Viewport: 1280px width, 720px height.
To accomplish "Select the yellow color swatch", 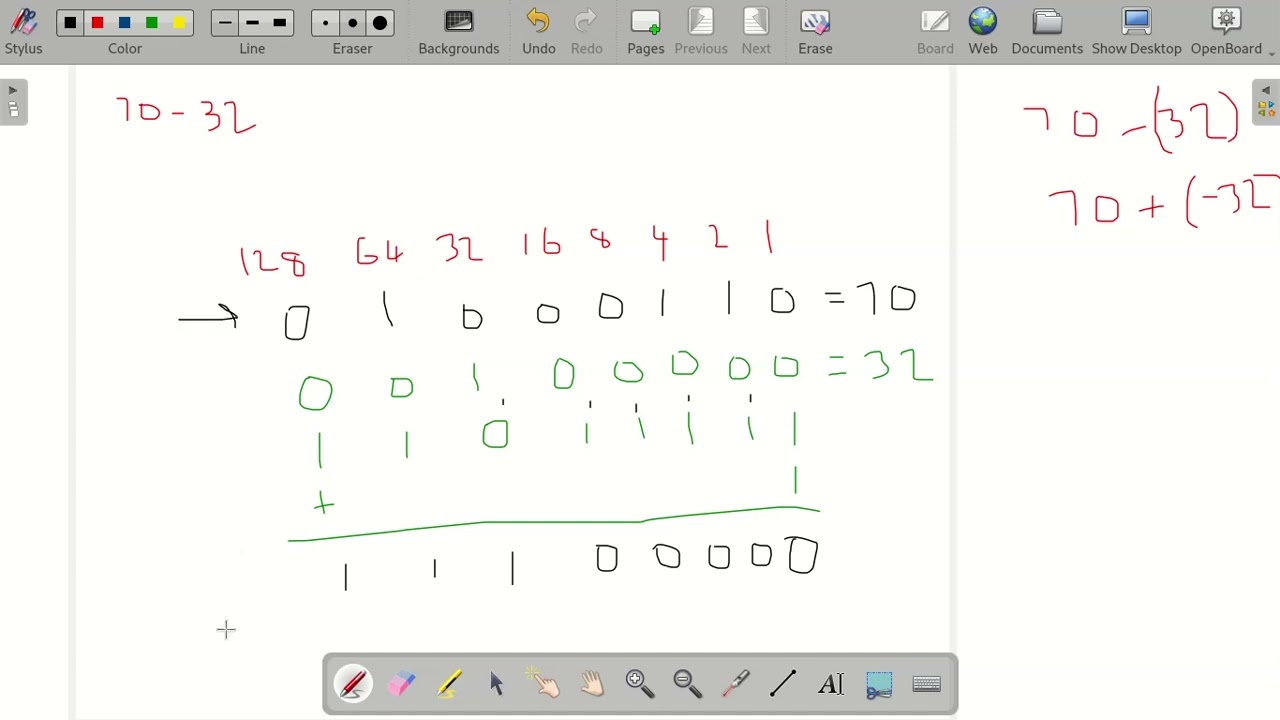I will pos(180,23).
